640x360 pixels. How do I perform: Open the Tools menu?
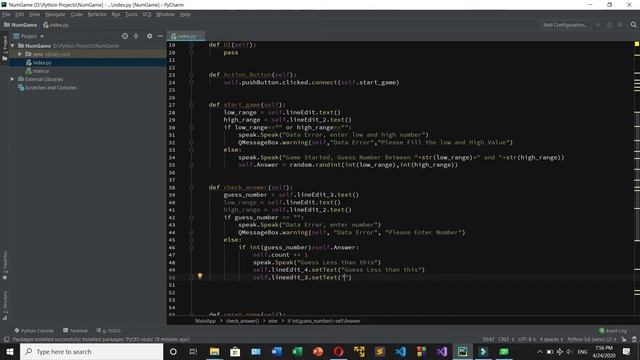[x=131, y=14]
